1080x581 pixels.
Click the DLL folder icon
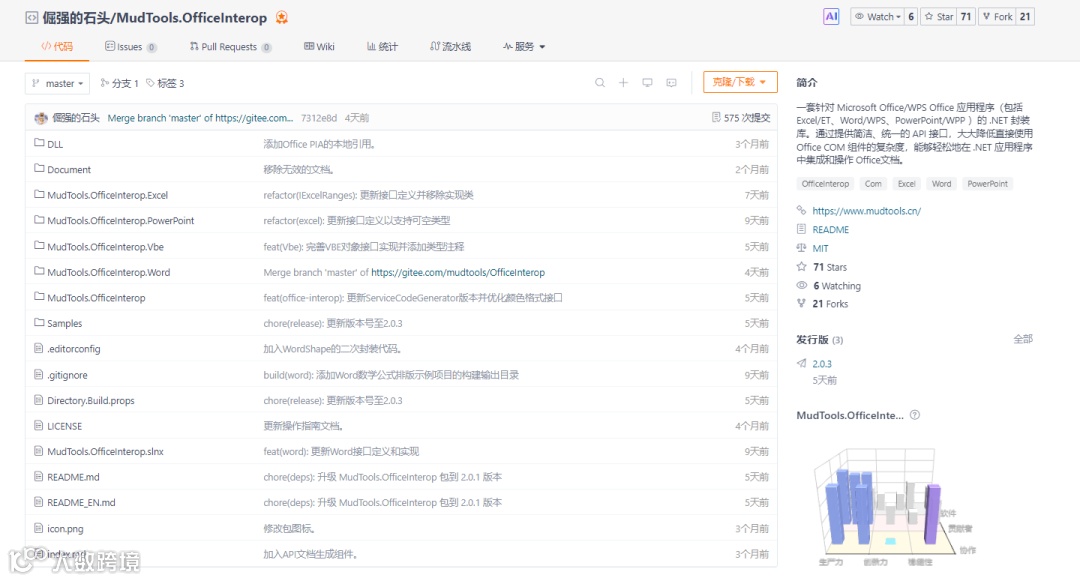[39, 143]
